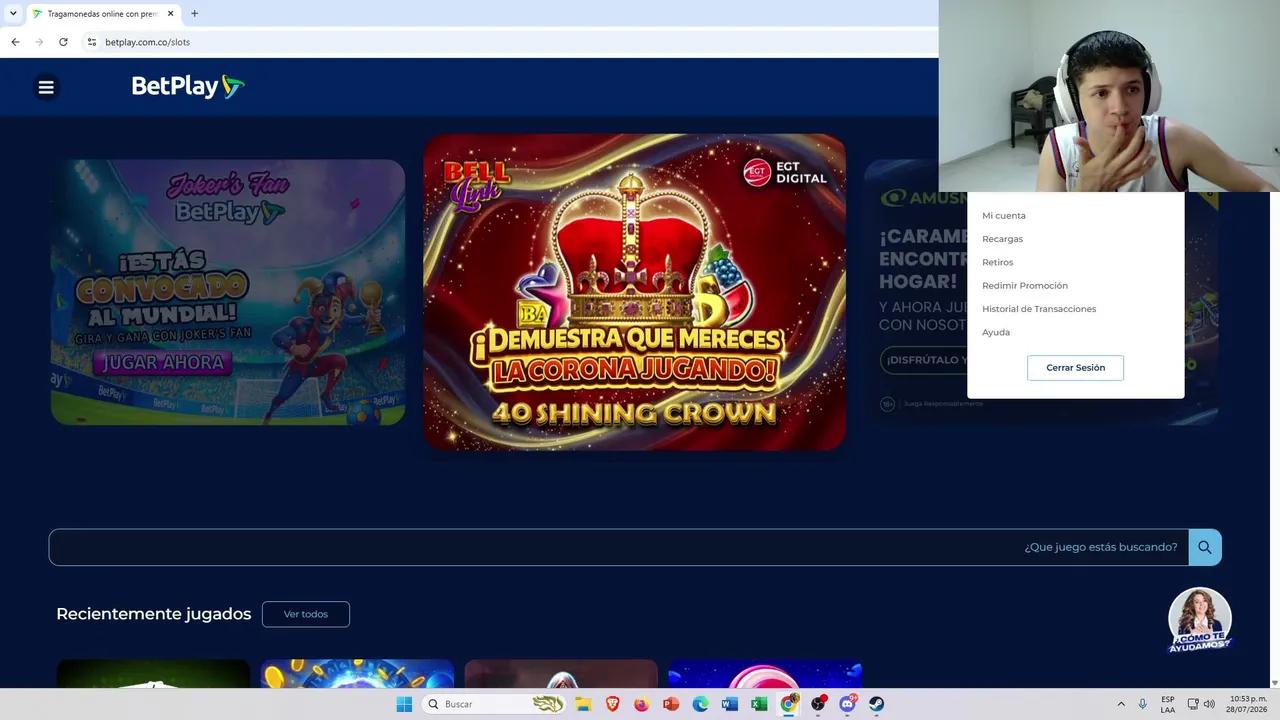The width and height of the screenshot is (1280, 720).
Task: Click the Cerrar Sesión button
Action: click(1075, 368)
